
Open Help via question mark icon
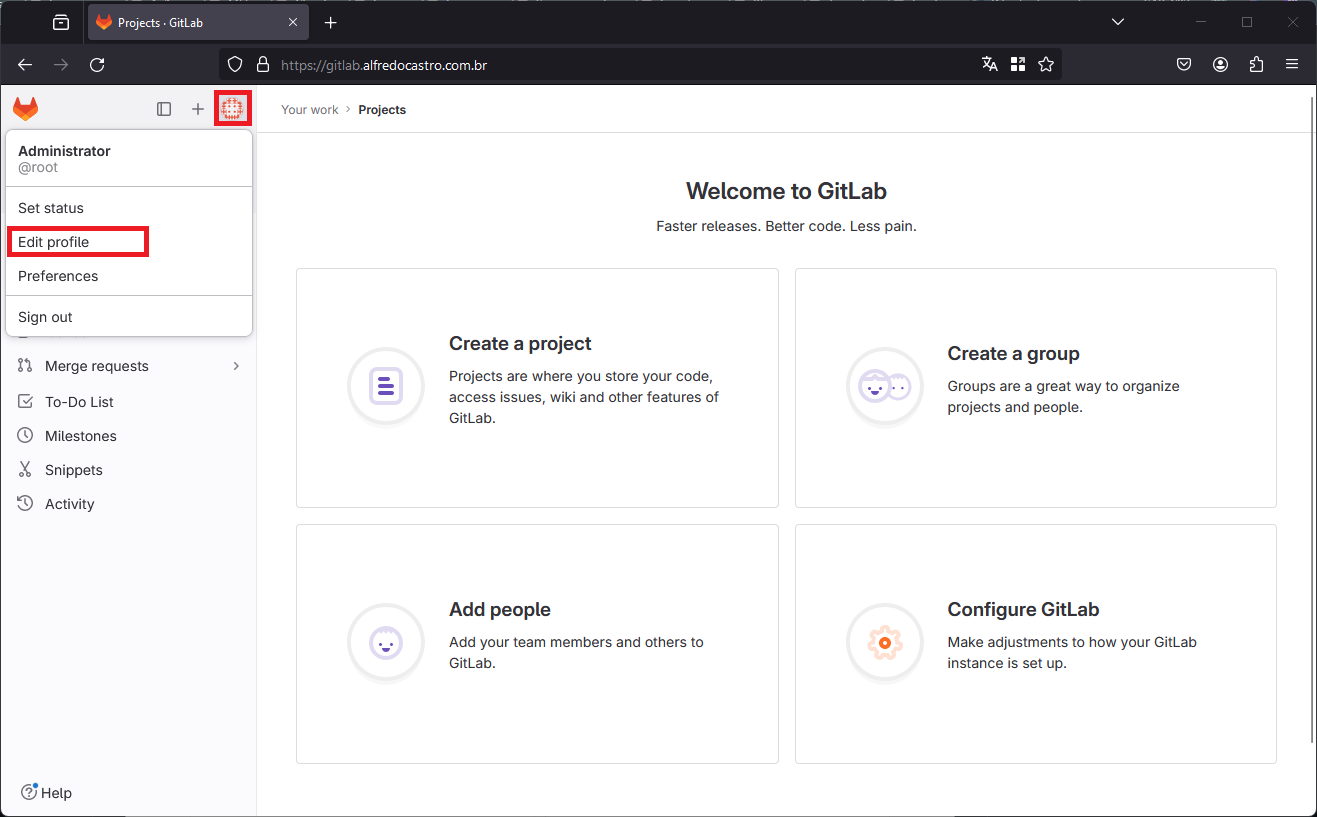(x=29, y=792)
